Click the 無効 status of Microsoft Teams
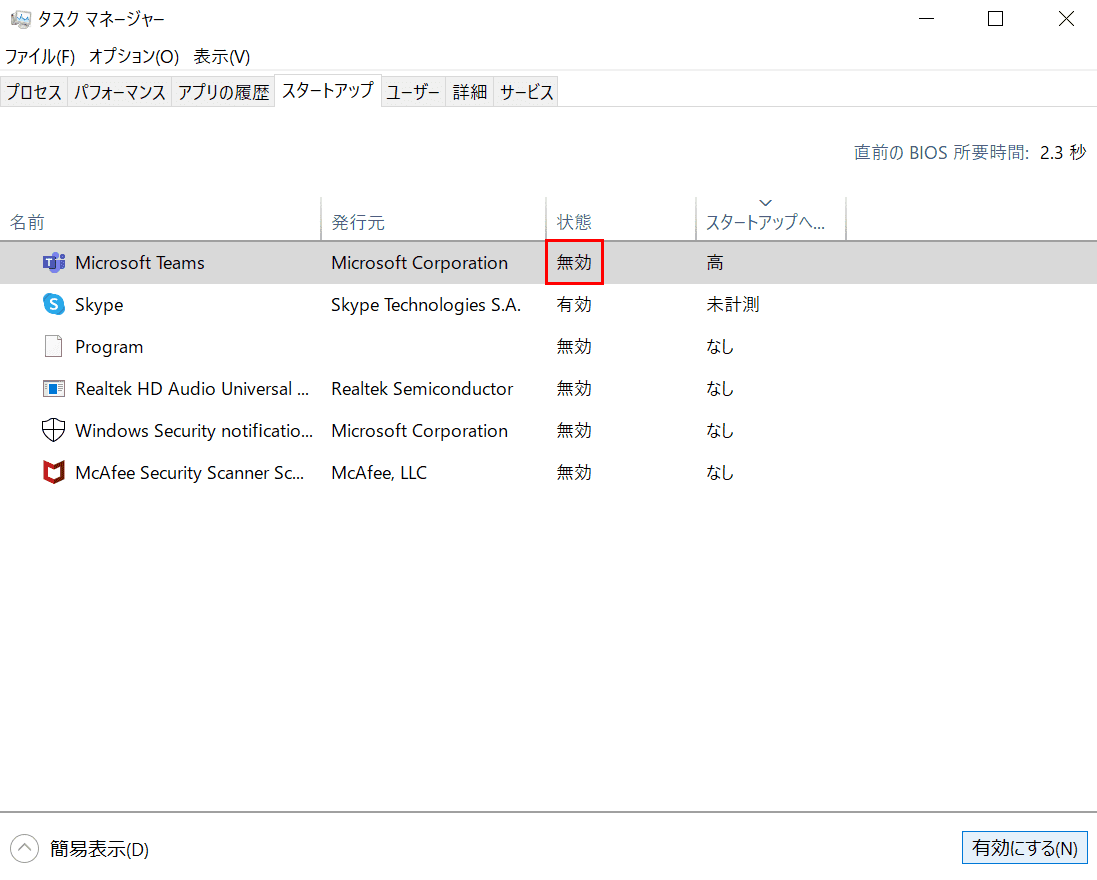The height and width of the screenshot is (880, 1097). pos(574,262)
